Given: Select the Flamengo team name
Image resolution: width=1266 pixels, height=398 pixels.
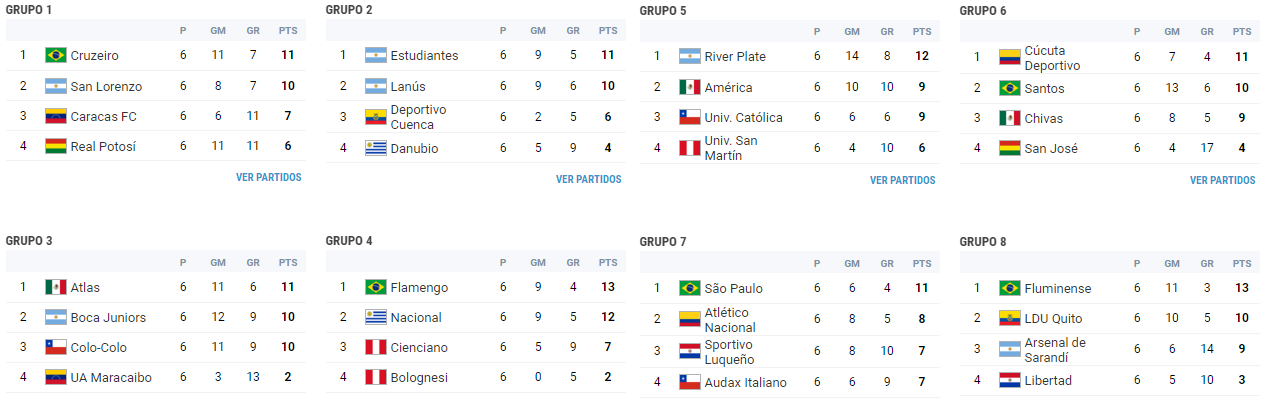Looking at the screenshot, I should tap(420, 287).
